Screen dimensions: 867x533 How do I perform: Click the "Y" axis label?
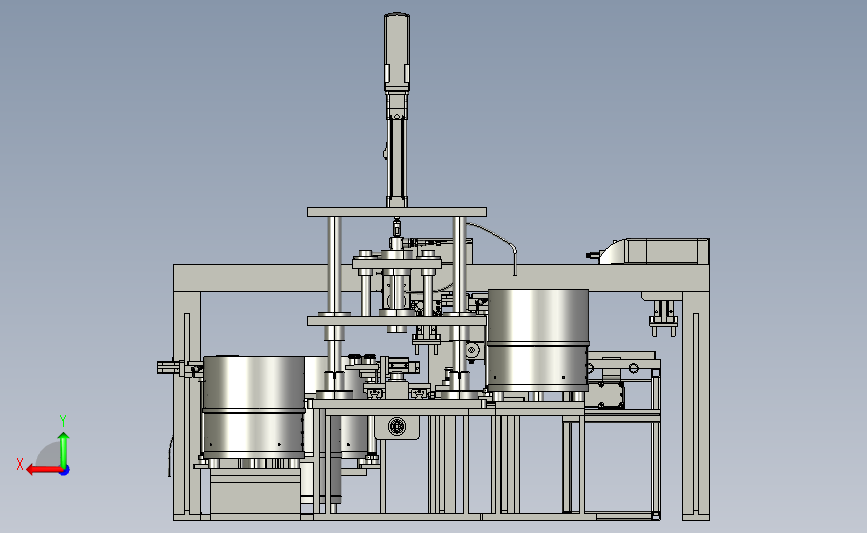(63, 421)
